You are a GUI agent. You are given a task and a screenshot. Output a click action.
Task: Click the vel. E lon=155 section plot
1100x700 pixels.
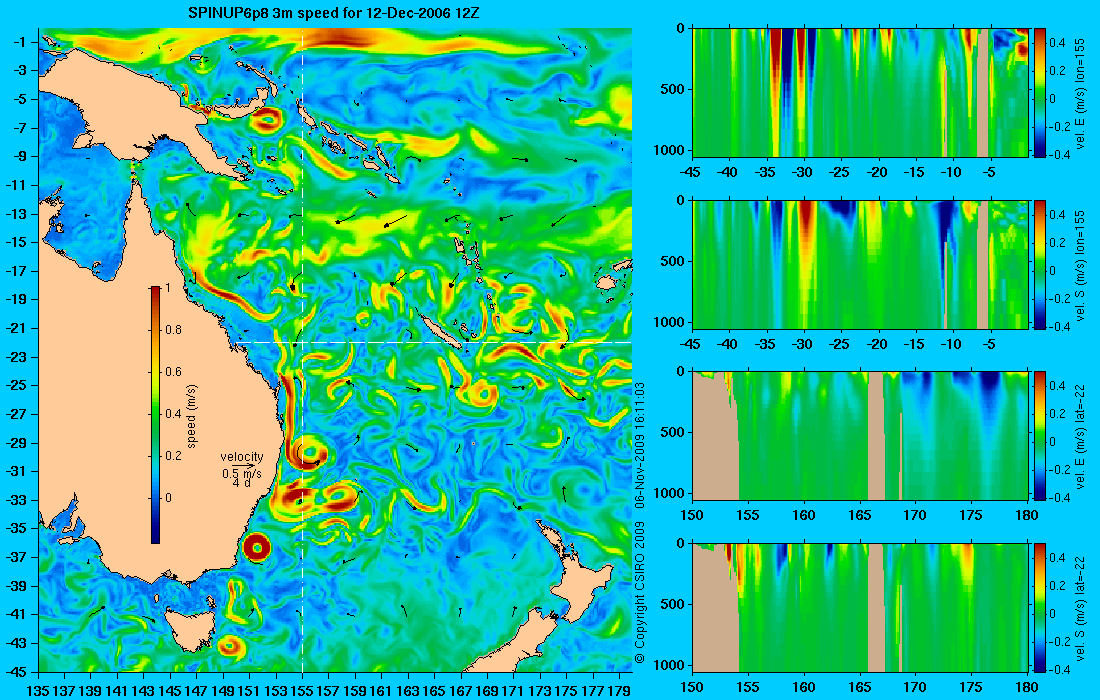860,93
